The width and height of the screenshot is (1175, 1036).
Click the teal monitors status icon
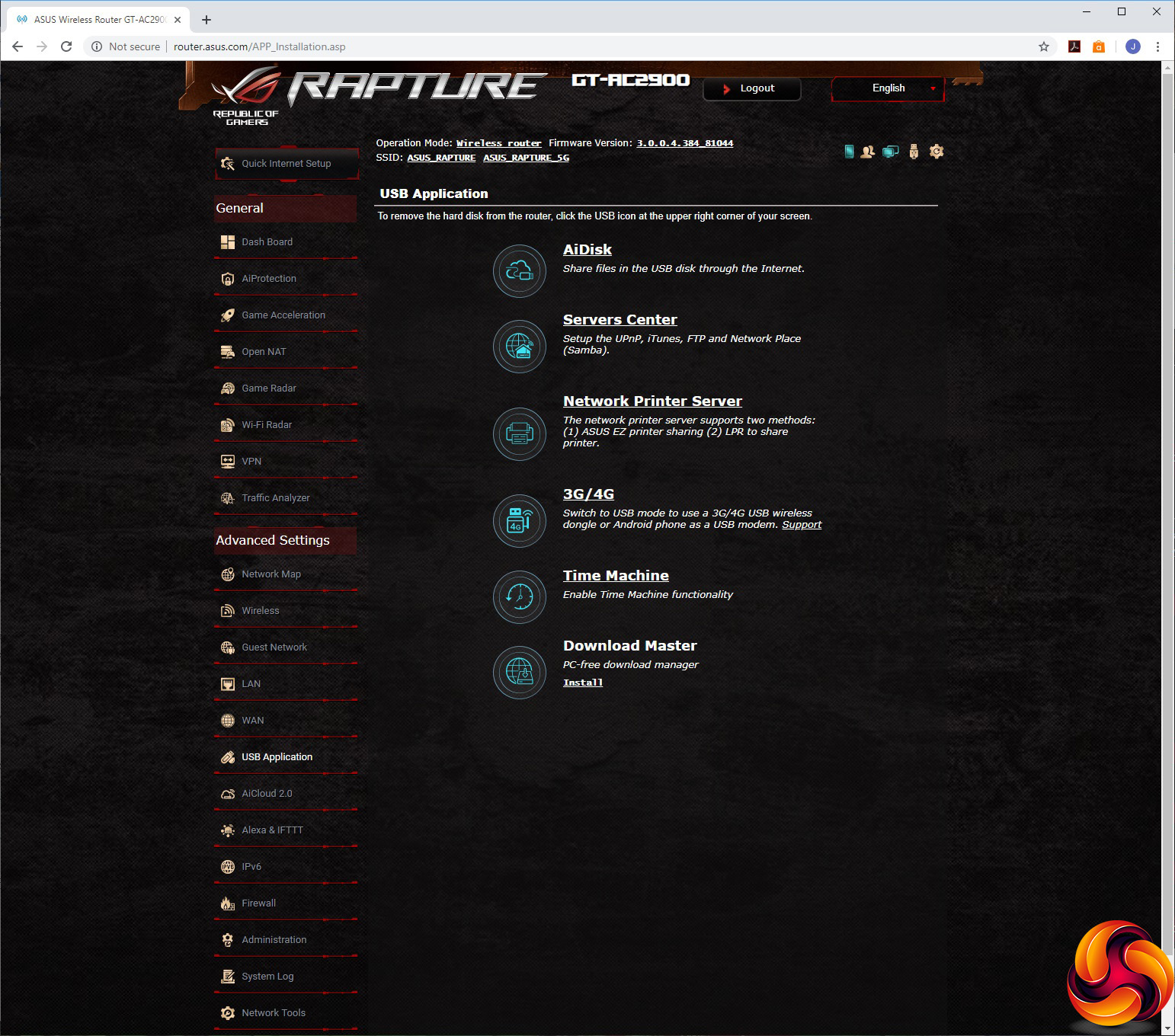891,152
